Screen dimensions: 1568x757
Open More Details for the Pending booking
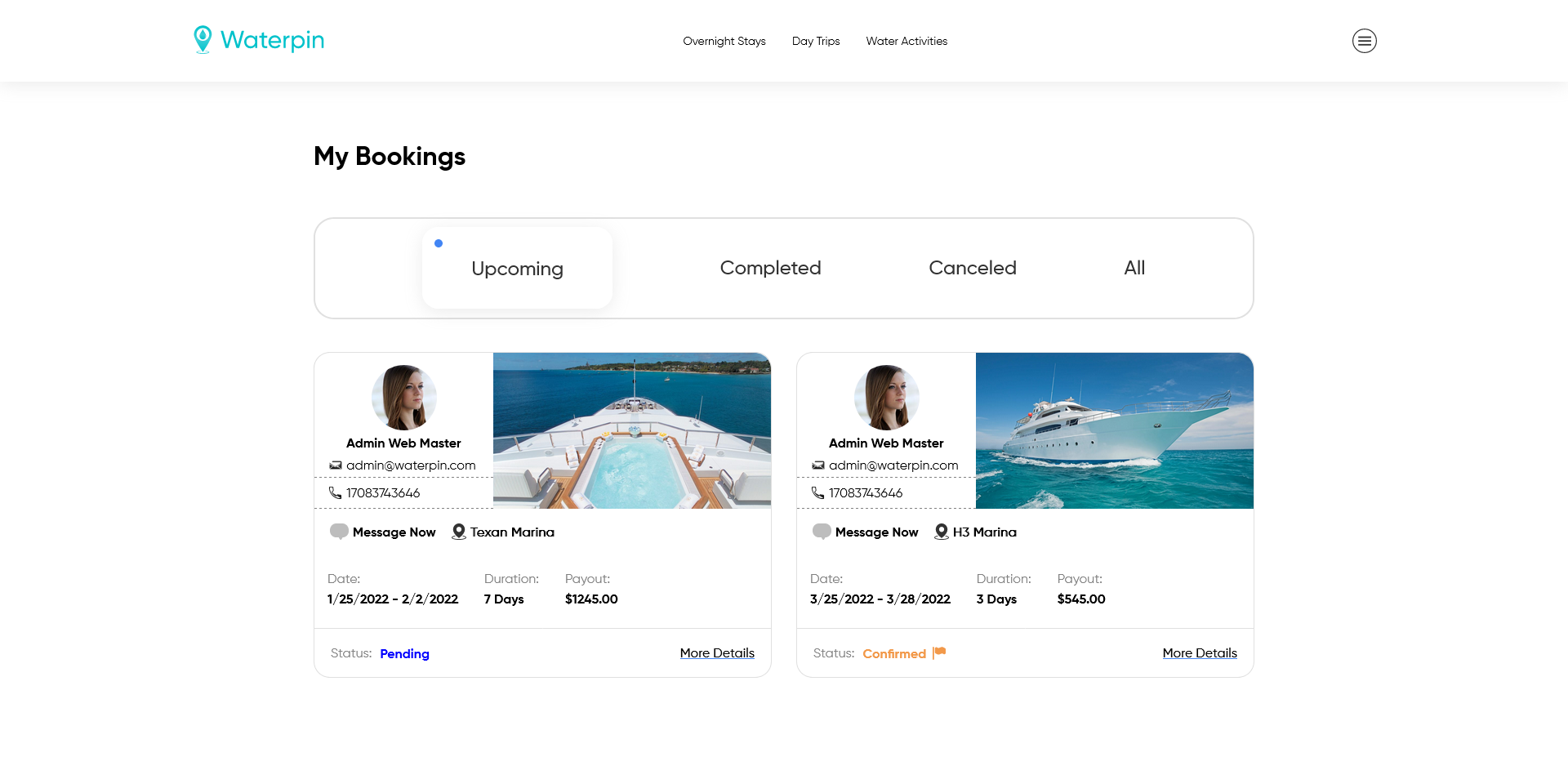[x=717, y=653]
